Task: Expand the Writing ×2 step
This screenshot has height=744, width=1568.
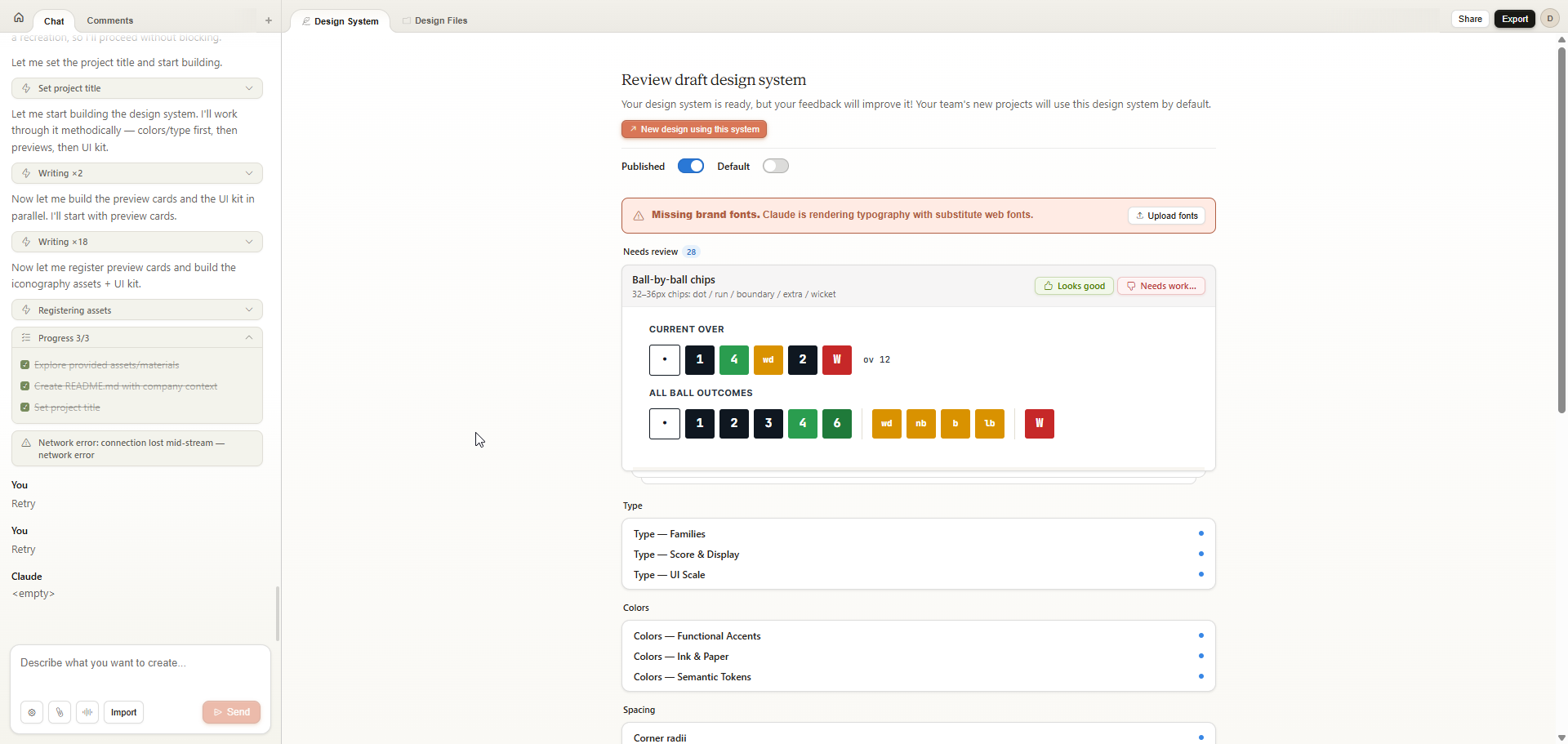Action: click(x=137, y=173)
